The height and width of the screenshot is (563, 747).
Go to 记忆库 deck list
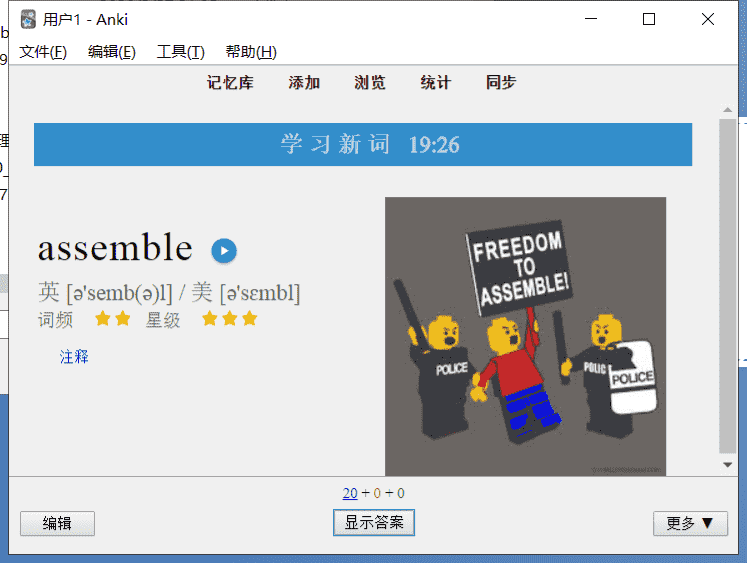(x=230, y=82)
